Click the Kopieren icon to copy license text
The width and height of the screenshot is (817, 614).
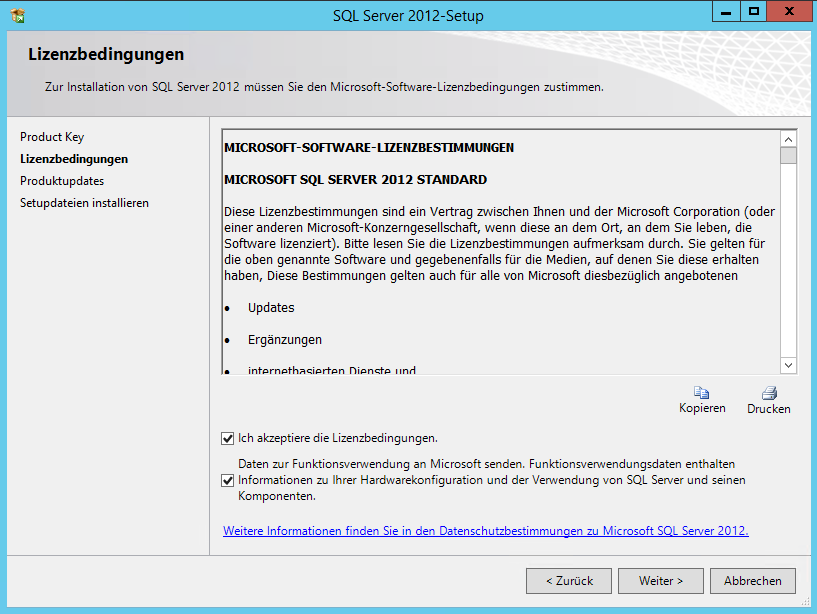pyautogui.click(x=702, y=393)
